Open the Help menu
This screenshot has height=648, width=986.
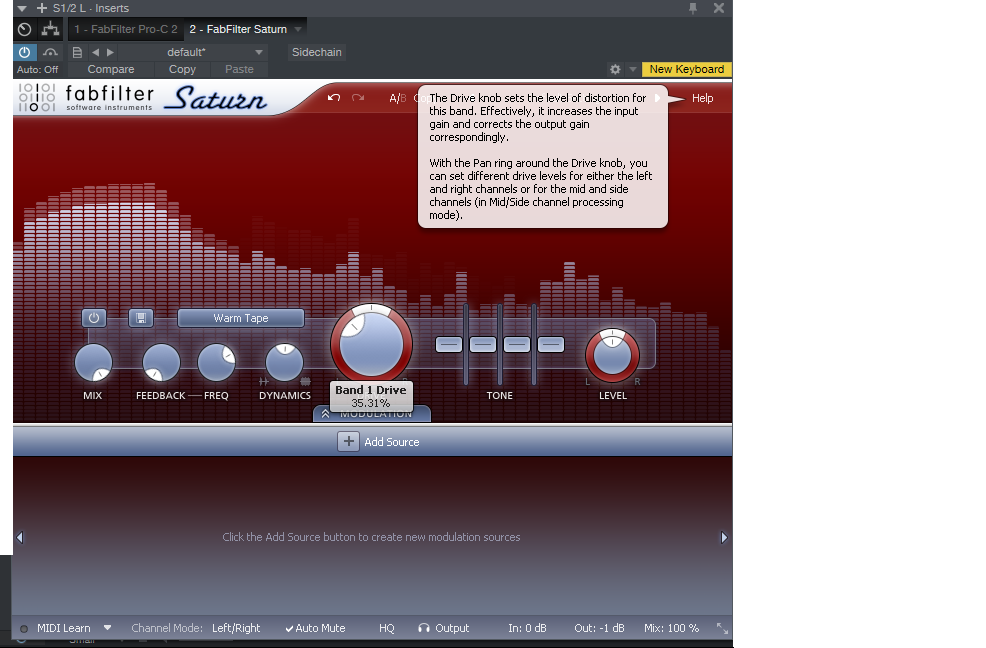[x=702, y=98]
